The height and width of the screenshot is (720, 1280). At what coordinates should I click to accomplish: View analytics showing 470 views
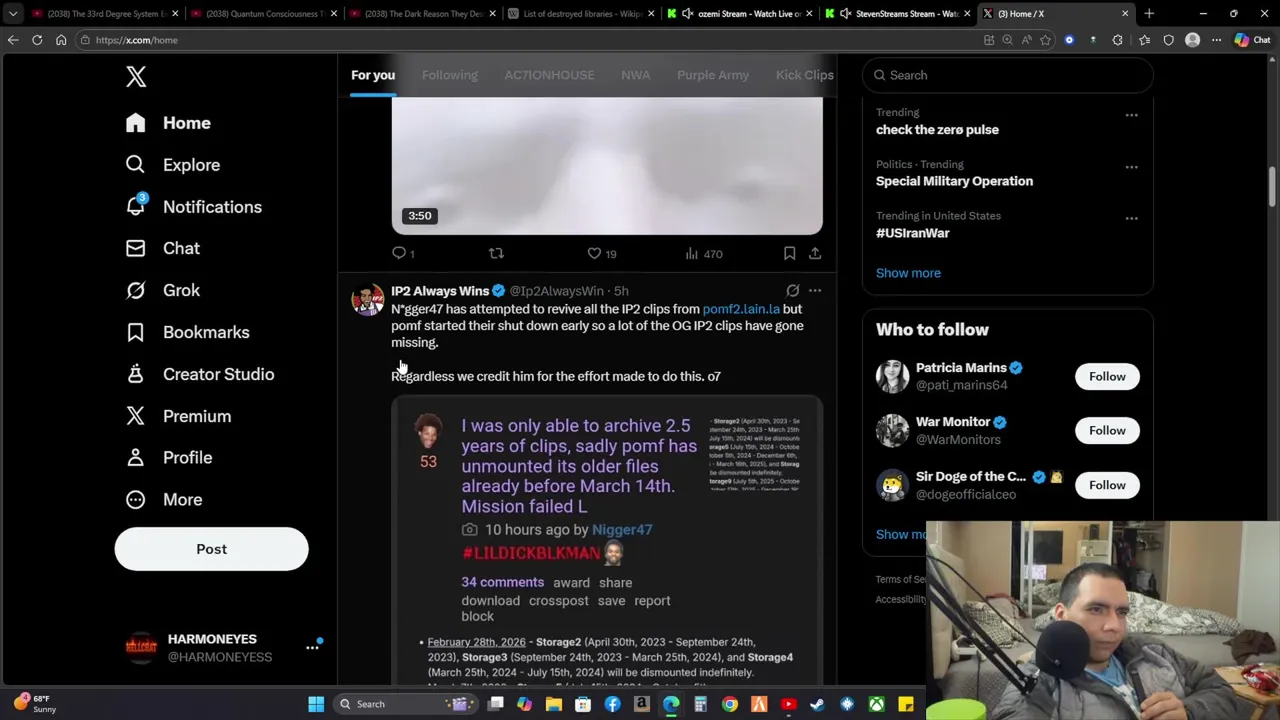click(703, 254)
